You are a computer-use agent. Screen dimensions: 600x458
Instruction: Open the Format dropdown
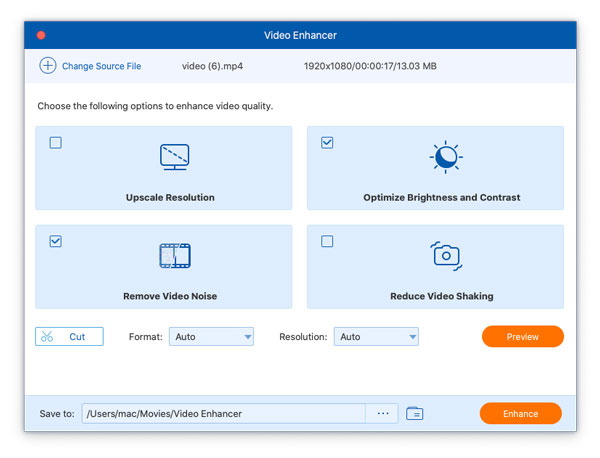[x=211, y=337]
